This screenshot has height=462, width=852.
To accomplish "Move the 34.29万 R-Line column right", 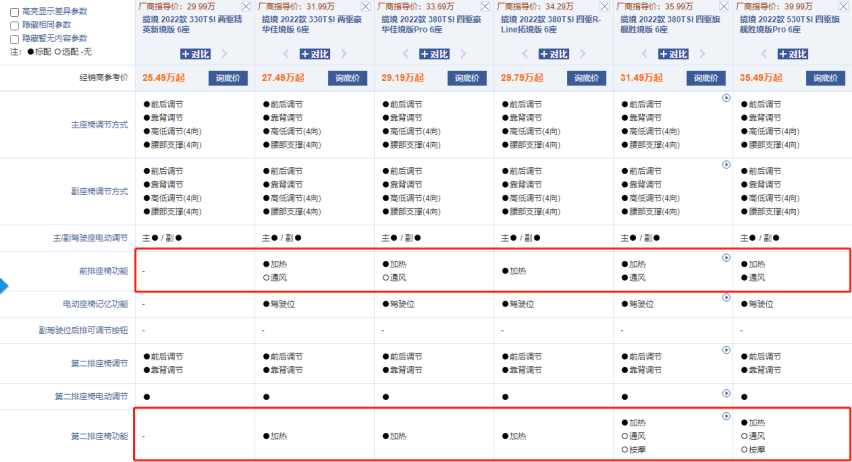I will coord(583,54).
